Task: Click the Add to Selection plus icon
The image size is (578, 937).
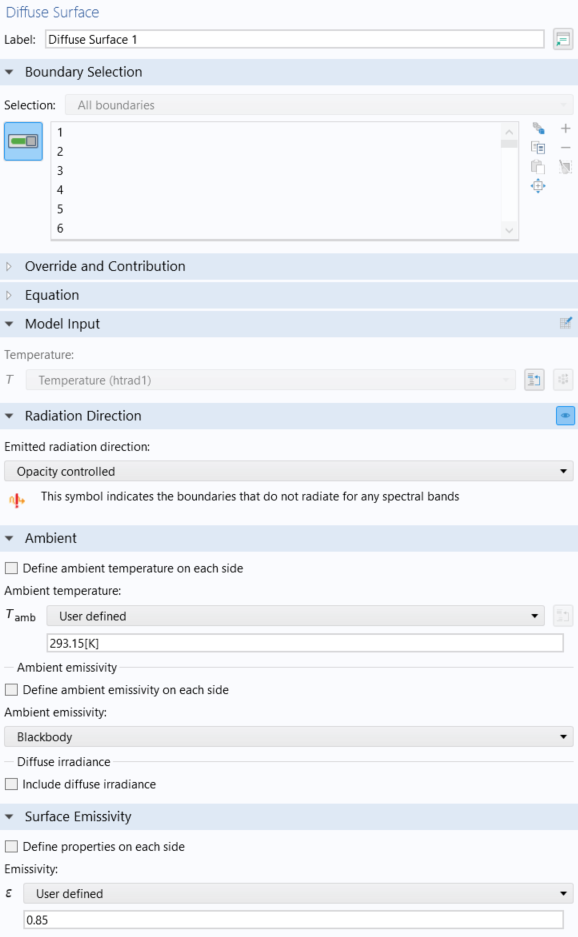Action: [565, 128]
